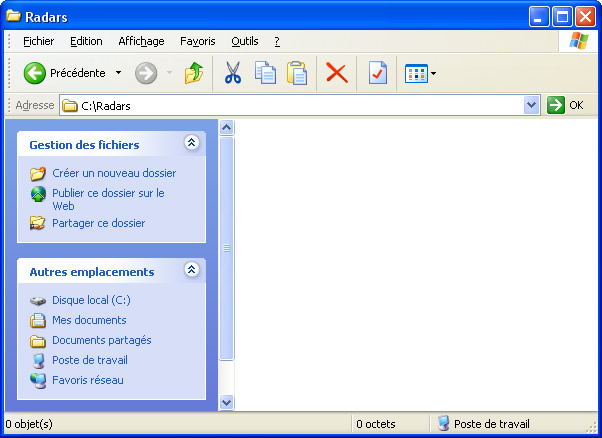
Task: Expand the address bar dropdown list
Action: click(x=531, y=105)
